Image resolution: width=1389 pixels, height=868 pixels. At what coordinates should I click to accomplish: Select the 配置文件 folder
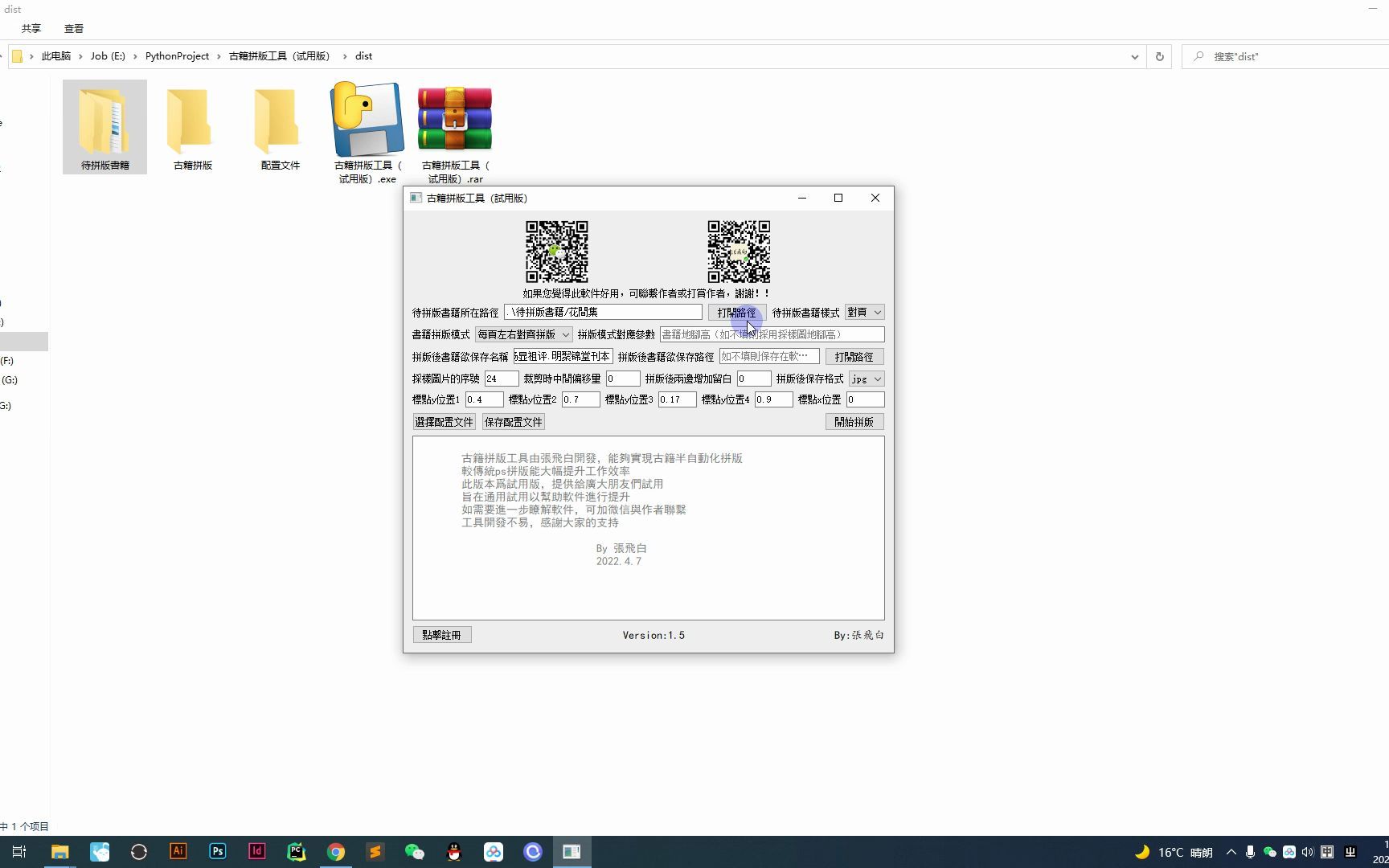pos(280,127)
